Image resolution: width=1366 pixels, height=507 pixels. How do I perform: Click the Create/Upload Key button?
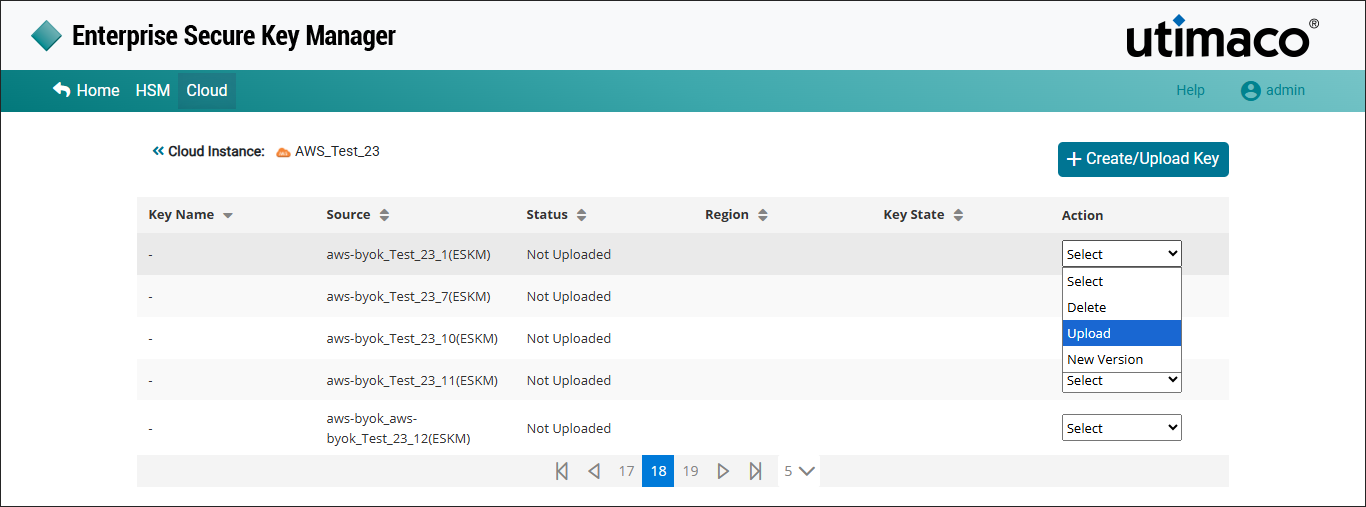pos(1143,159)
